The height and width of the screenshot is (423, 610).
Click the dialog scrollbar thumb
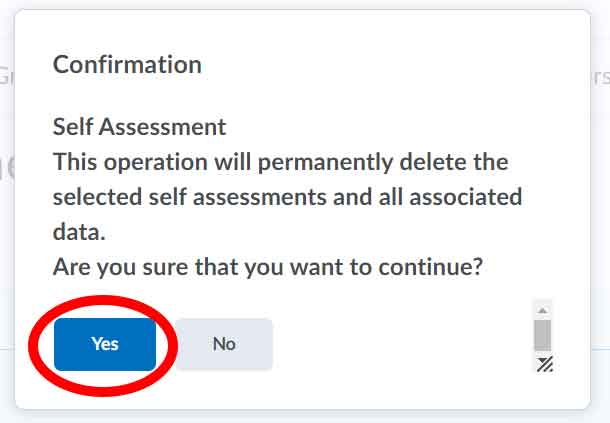tap(542, 335)
